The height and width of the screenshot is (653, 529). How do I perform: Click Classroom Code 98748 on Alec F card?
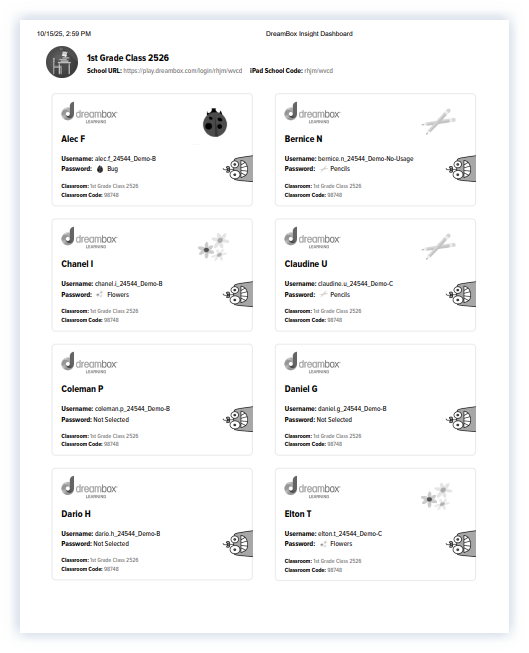[90, 195]
